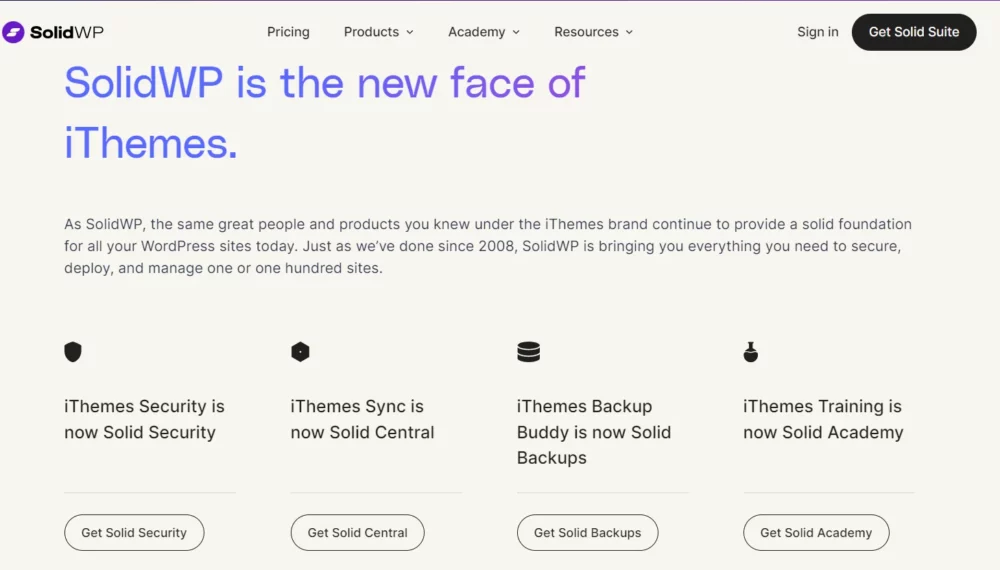The height and width of the screenshot is (570, 1000).
Task: Click the Get Solid Security button
Action: (x=134, y=532)
